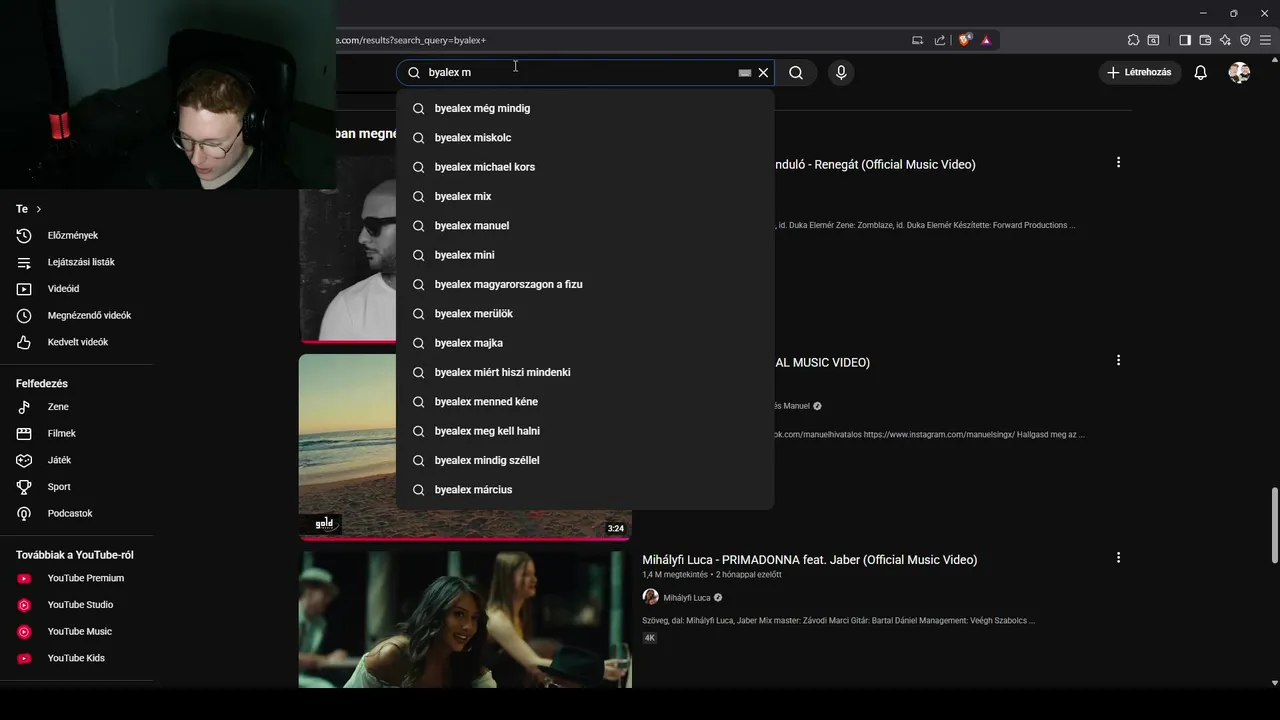Click the YouTube search magnifier button
This screenshot has height=720, width=1280.
pos(796,72)
